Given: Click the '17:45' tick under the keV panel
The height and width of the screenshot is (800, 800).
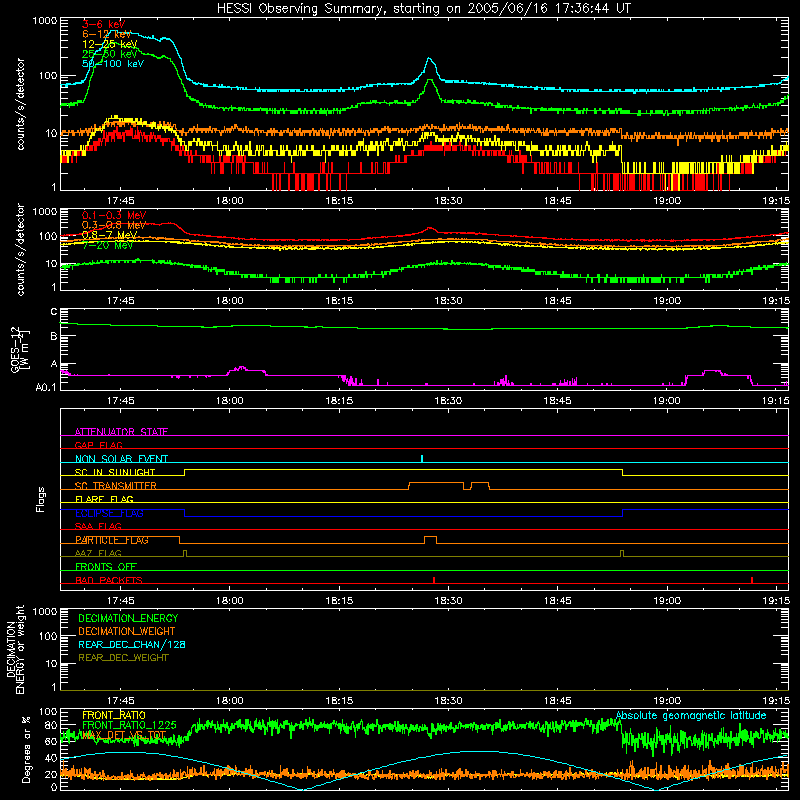Looking at the screenshot, I should [120, 201].
